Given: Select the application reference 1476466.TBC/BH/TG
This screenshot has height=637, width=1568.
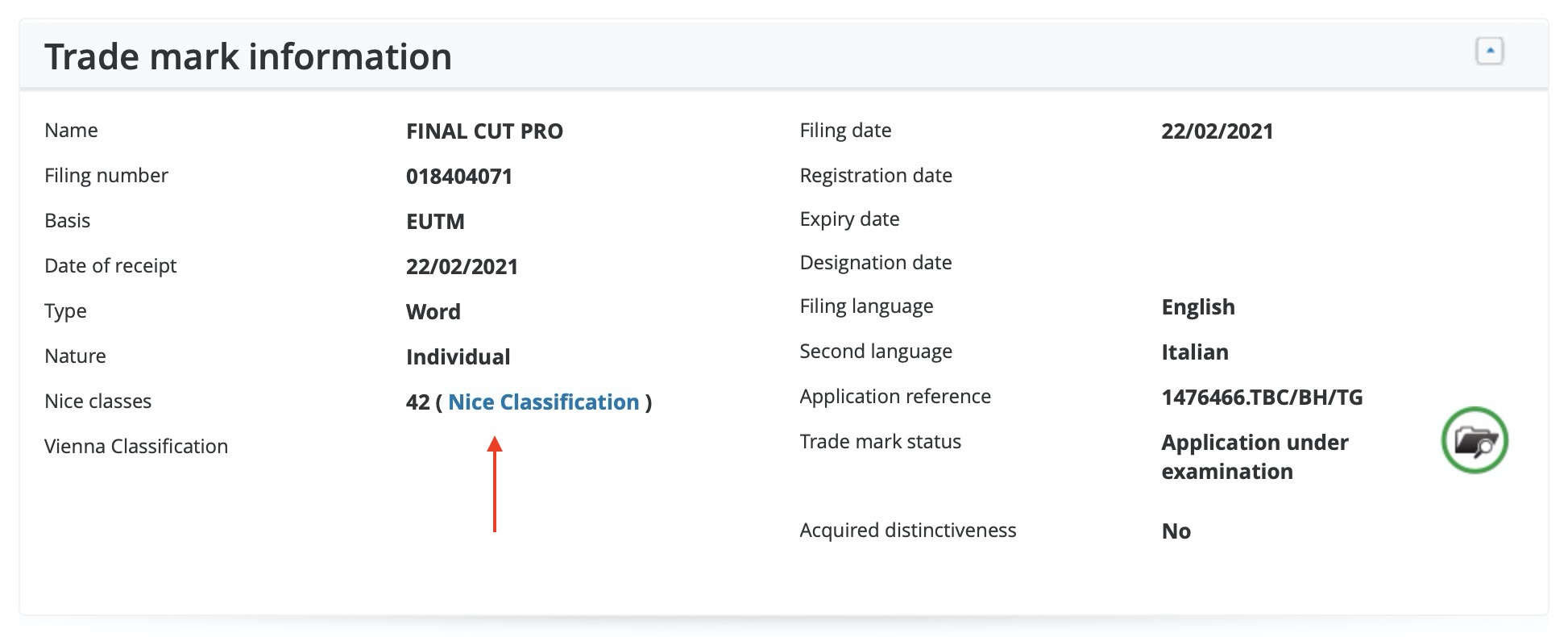Looking at the screenshot, I should pyautogui.click(x=1262, y=398).
